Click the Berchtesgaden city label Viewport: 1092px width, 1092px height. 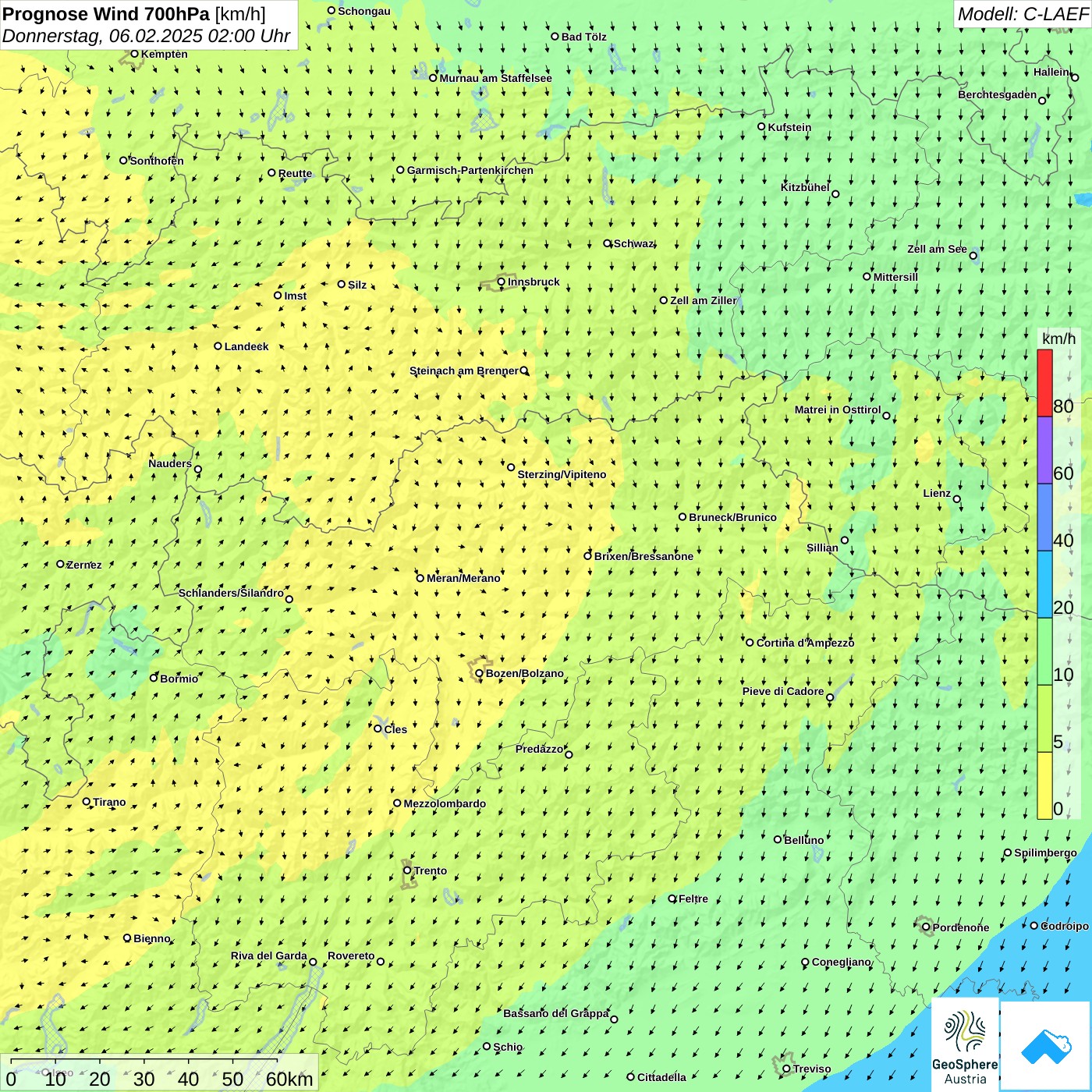click(x=998, y=94)
